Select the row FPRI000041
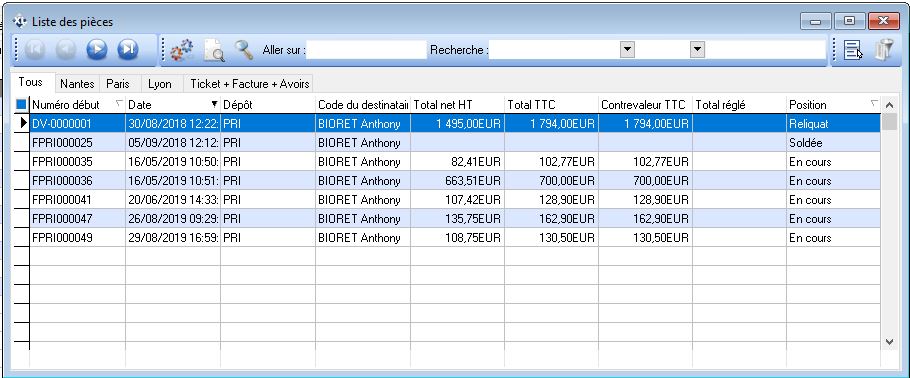The width and height of the screenshot is (910, 378). point(455,200)
